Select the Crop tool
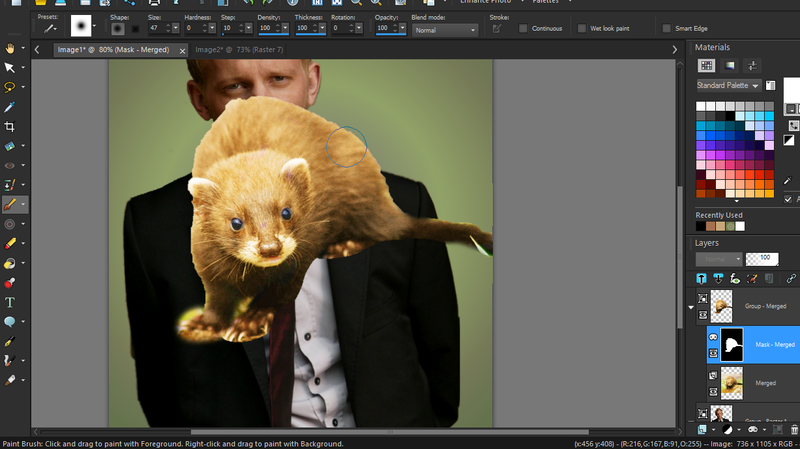This screenshot has width=800, height=449. tap(10, 127)
